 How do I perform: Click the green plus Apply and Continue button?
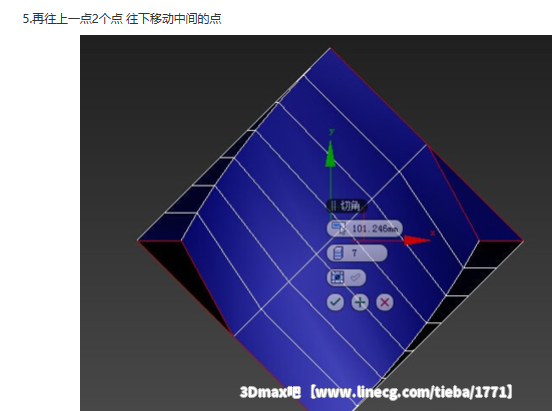coord(360,302)
